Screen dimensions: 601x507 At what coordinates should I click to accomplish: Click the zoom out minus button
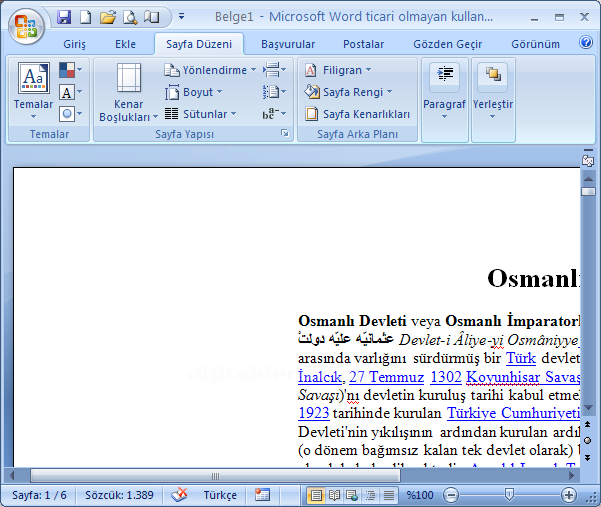tap(451, 495)
